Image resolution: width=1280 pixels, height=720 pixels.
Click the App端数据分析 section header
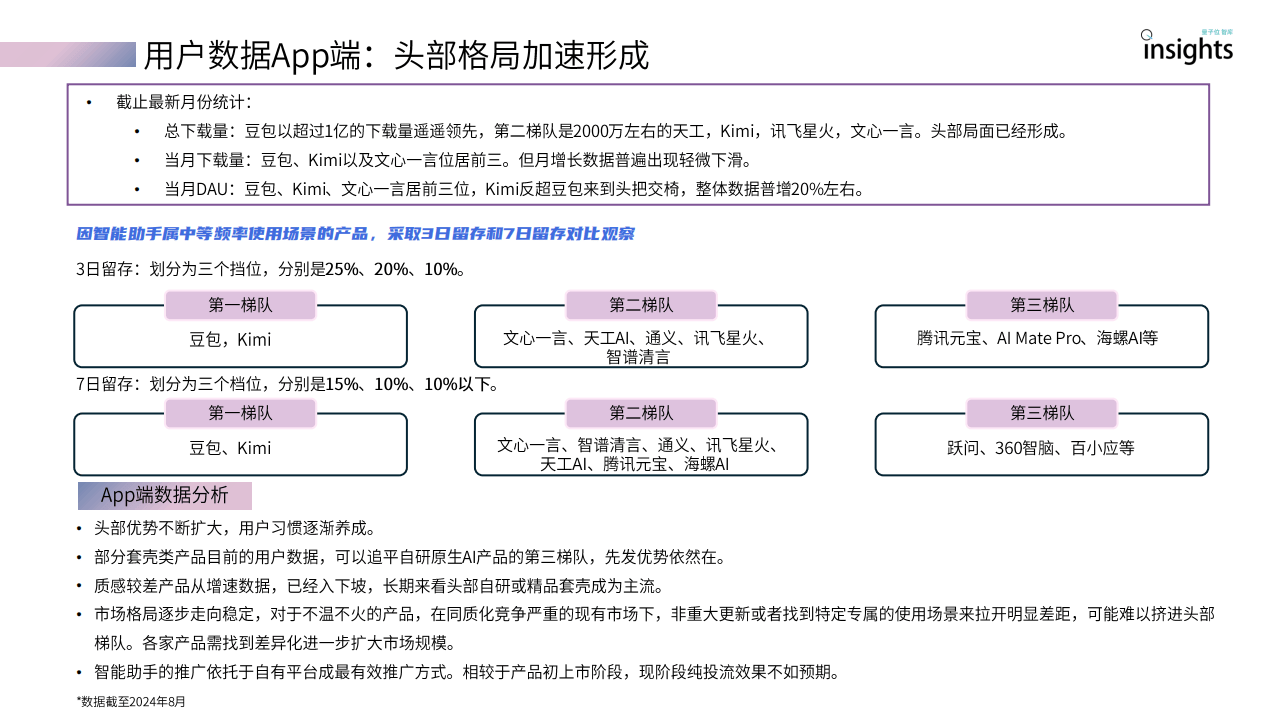click(165, 495)
